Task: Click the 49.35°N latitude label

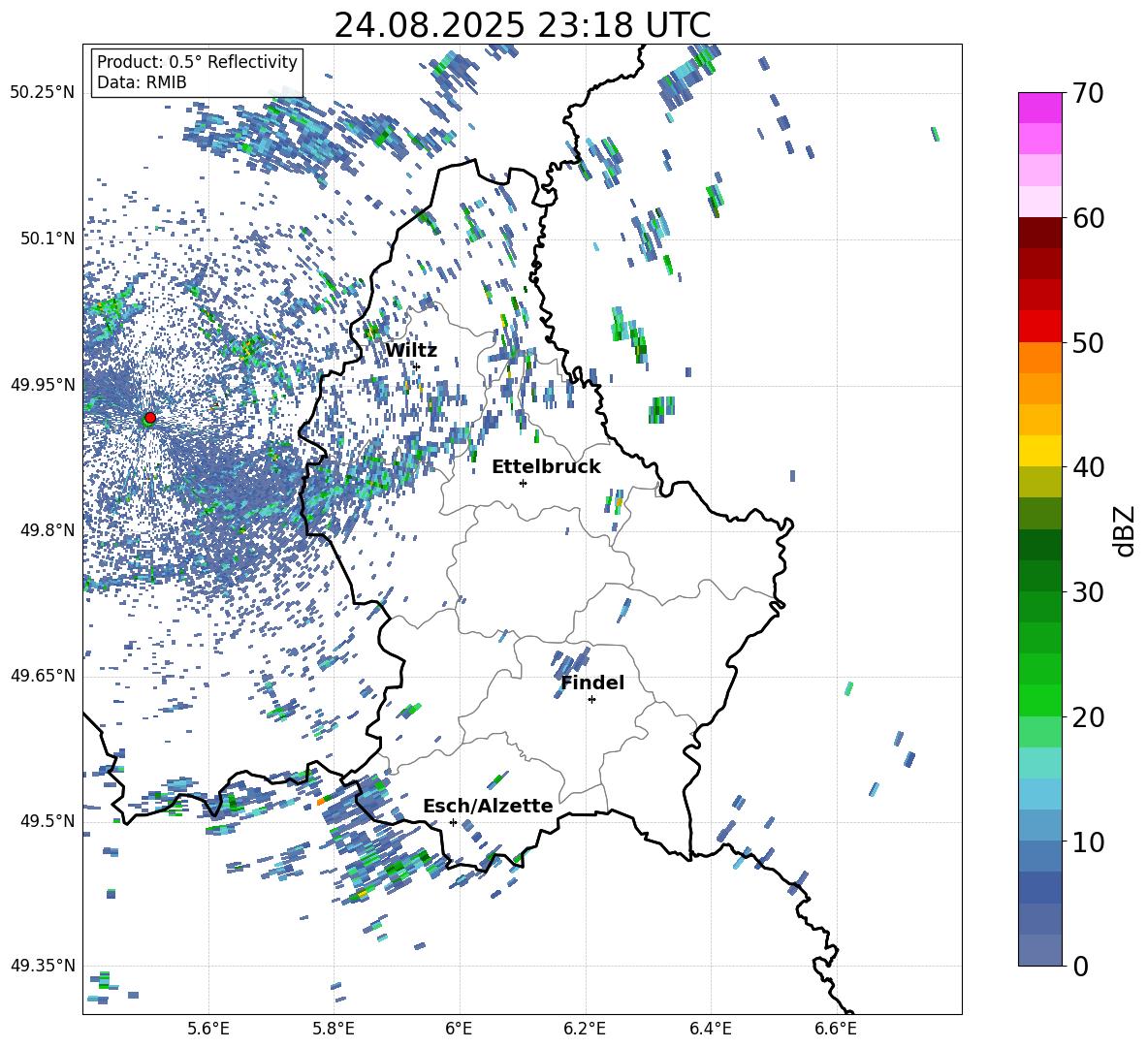Action: [x=43, y=966]
